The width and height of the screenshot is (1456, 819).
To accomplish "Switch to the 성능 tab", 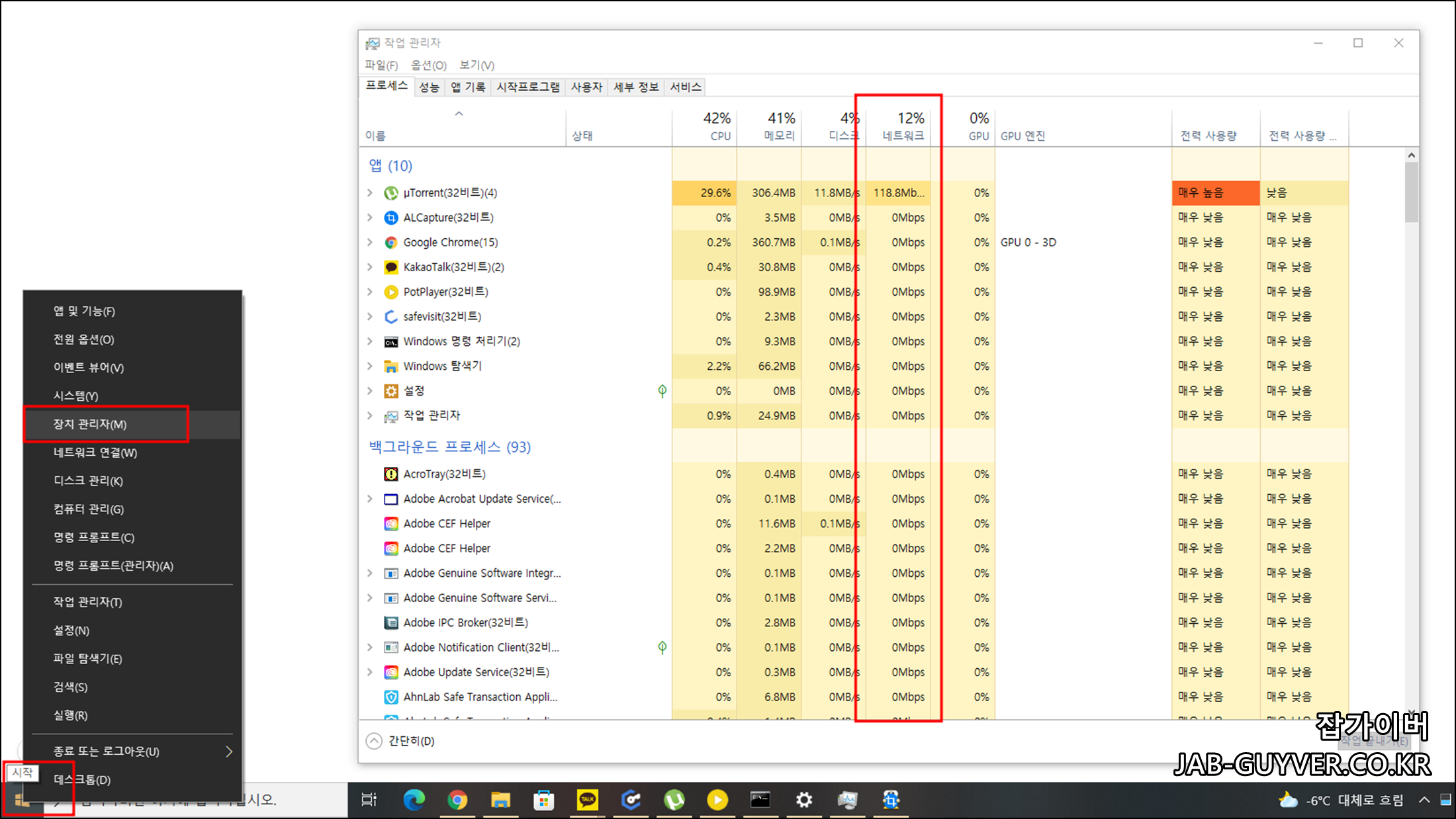I will tap(429, 87).
